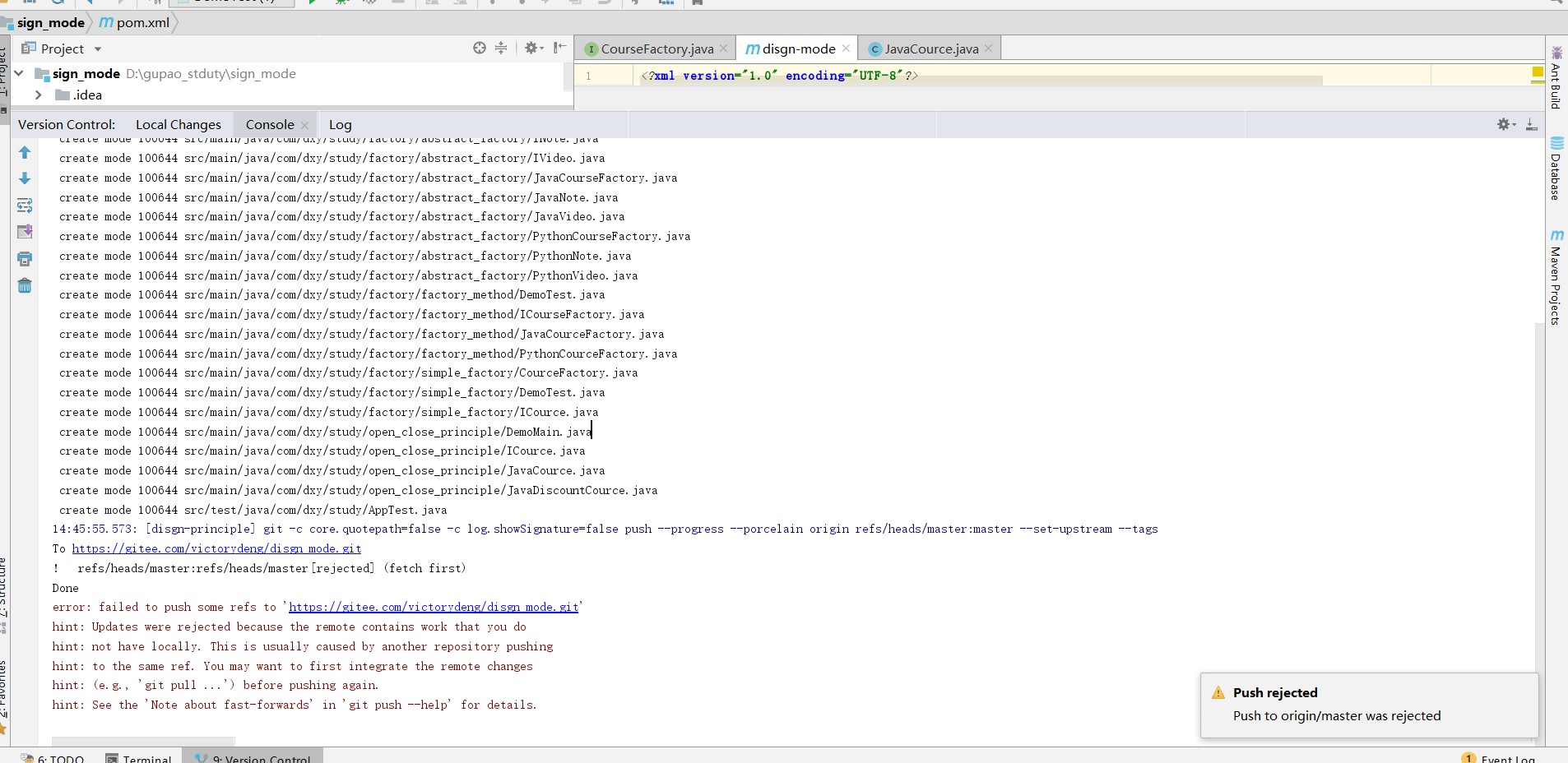Switch to JavaCource.java tab
This screenshot has height=763, width=1568.
[x=931, y=49]
